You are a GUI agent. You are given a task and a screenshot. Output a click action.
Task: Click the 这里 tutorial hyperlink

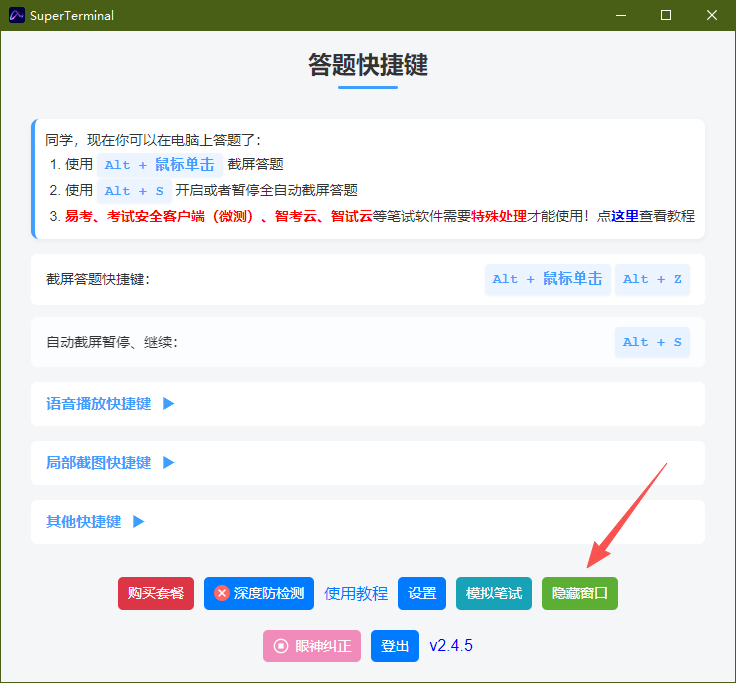click(625, 216)
